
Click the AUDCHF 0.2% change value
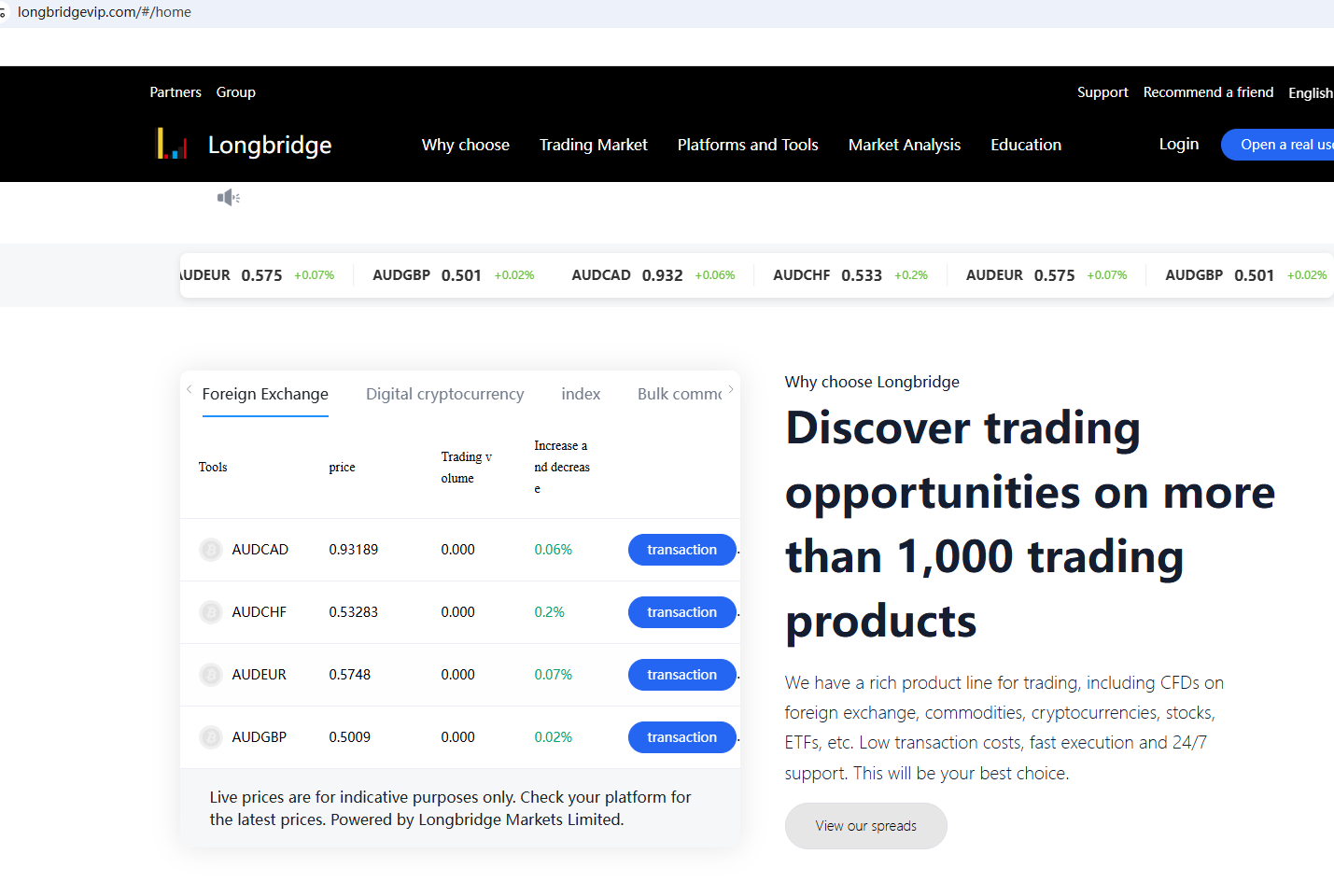[x=550, y=612]
